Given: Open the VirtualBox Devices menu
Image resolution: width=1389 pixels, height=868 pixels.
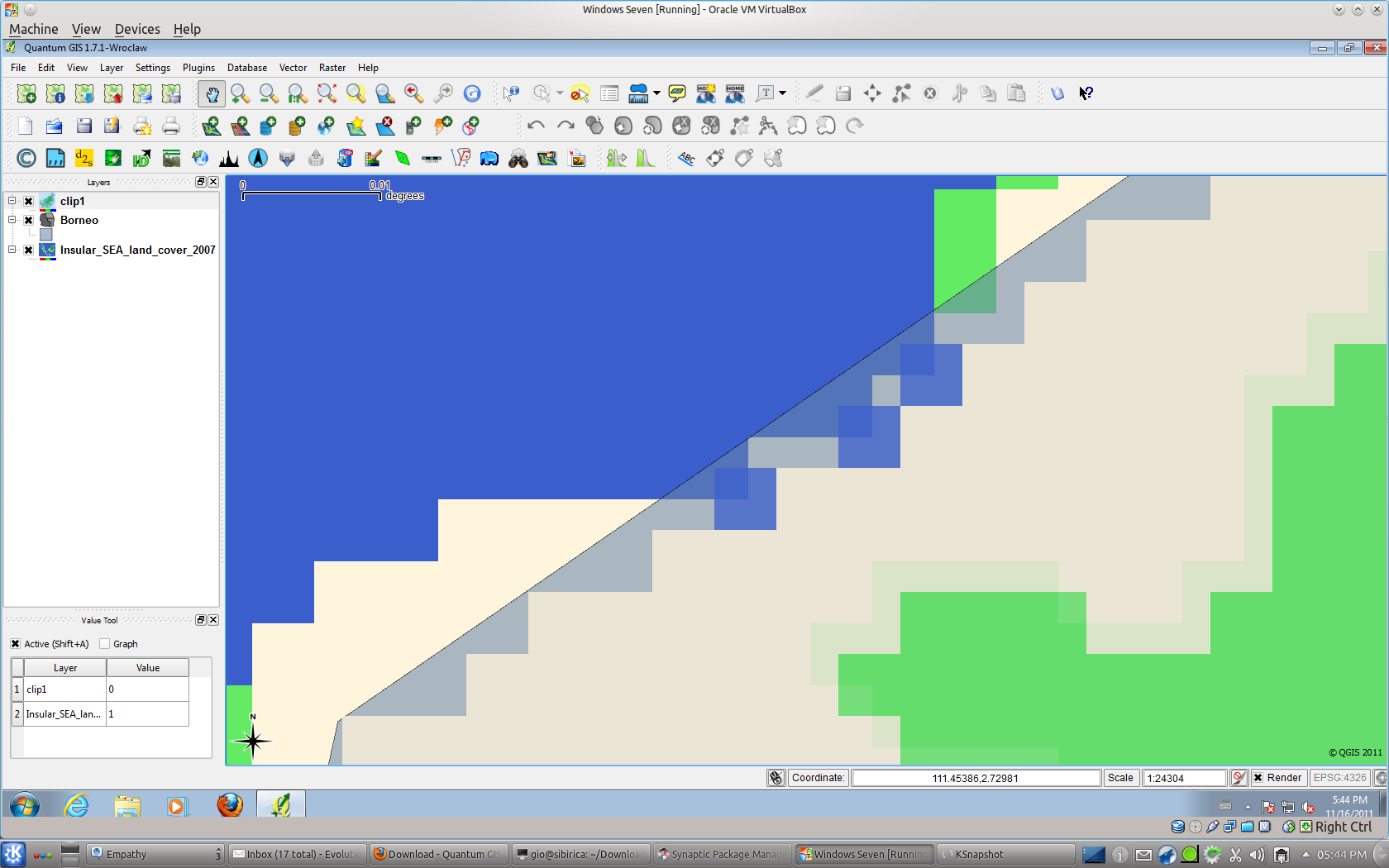Looking at the screenshot, I should tap(137, 29).
